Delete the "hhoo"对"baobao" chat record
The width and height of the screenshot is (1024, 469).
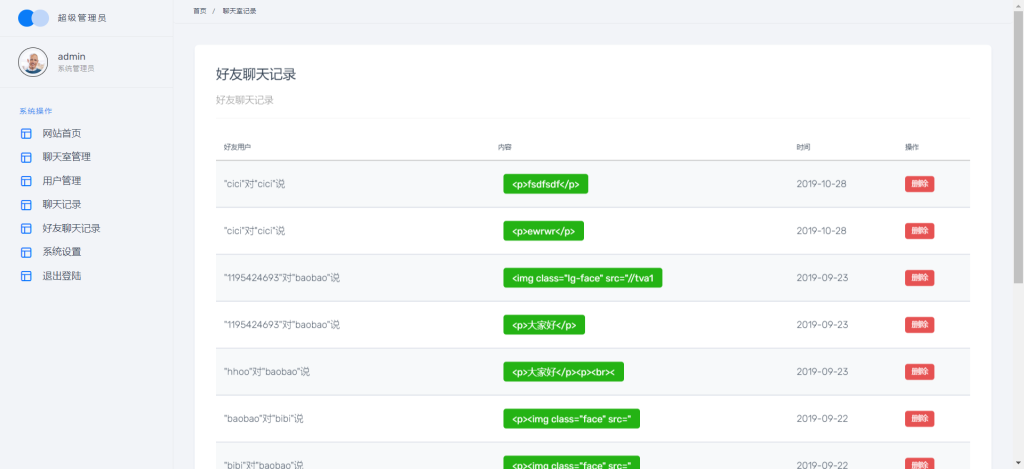click(919, 372)
